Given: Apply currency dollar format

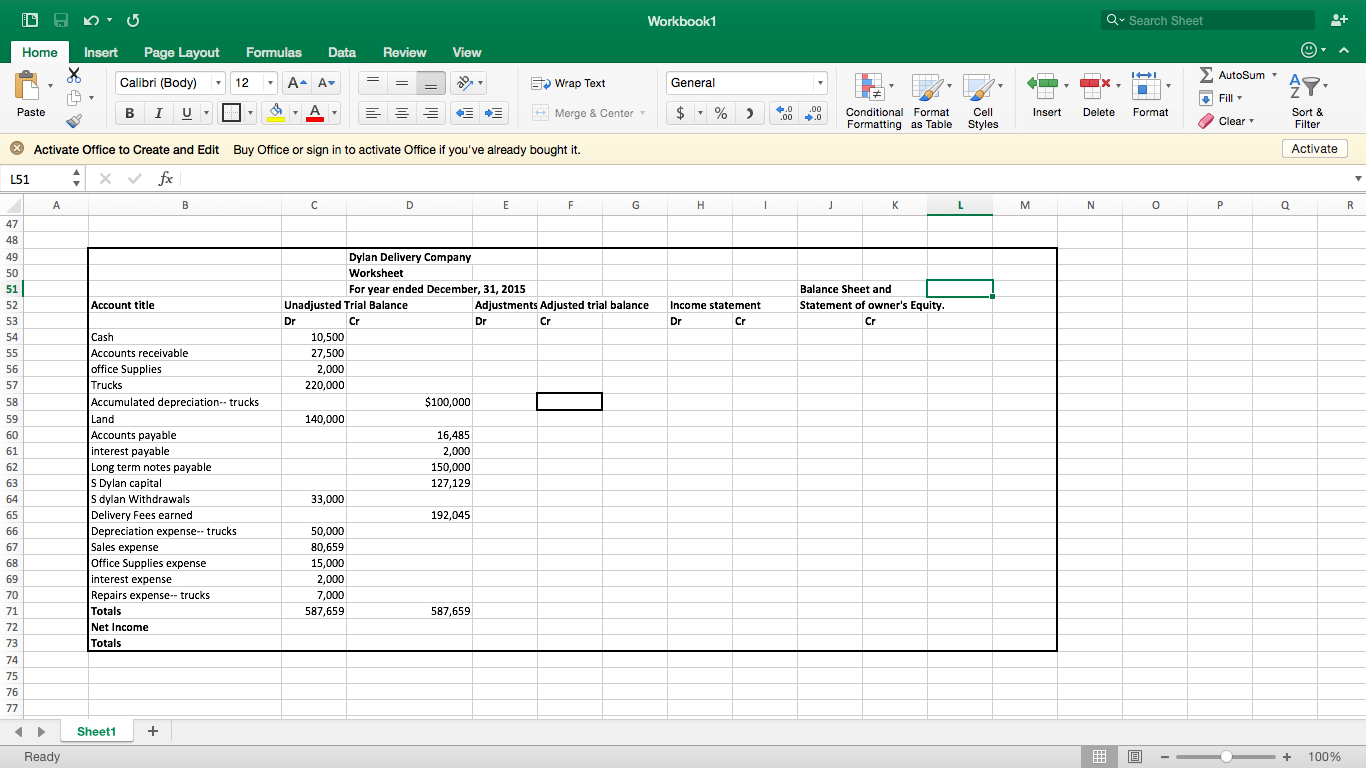Looking at the screenshot, I should [x=681, y=113].
